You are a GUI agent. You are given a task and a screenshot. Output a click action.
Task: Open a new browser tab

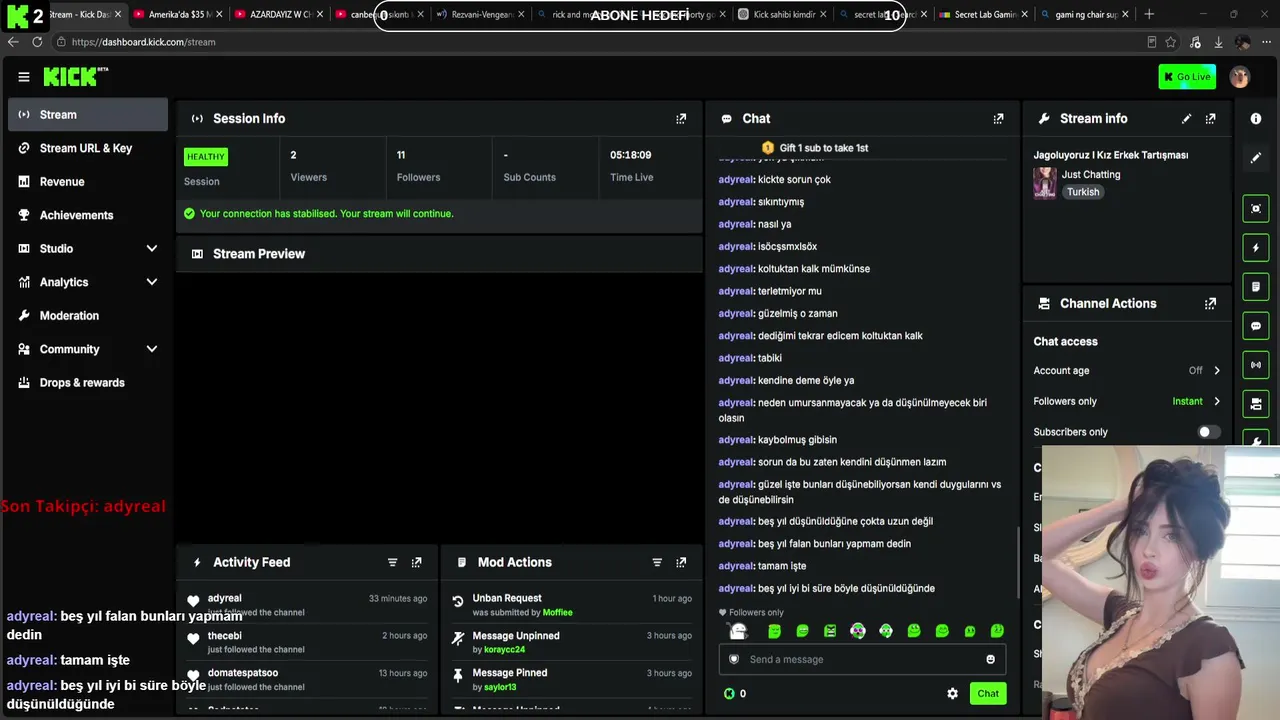point(1149,14)
